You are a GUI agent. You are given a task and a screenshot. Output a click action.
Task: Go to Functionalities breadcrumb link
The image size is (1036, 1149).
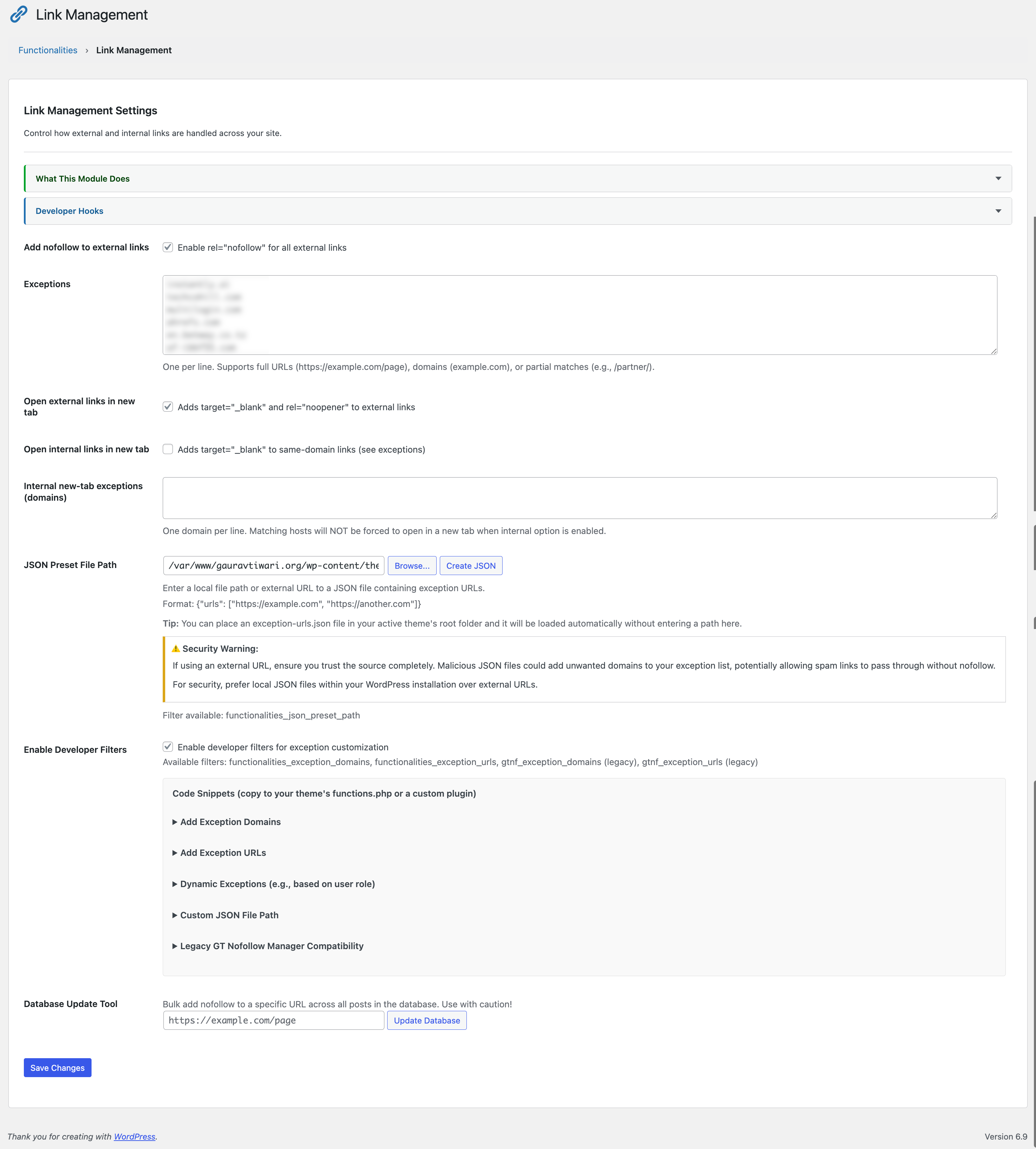click(x=48, y=50)
